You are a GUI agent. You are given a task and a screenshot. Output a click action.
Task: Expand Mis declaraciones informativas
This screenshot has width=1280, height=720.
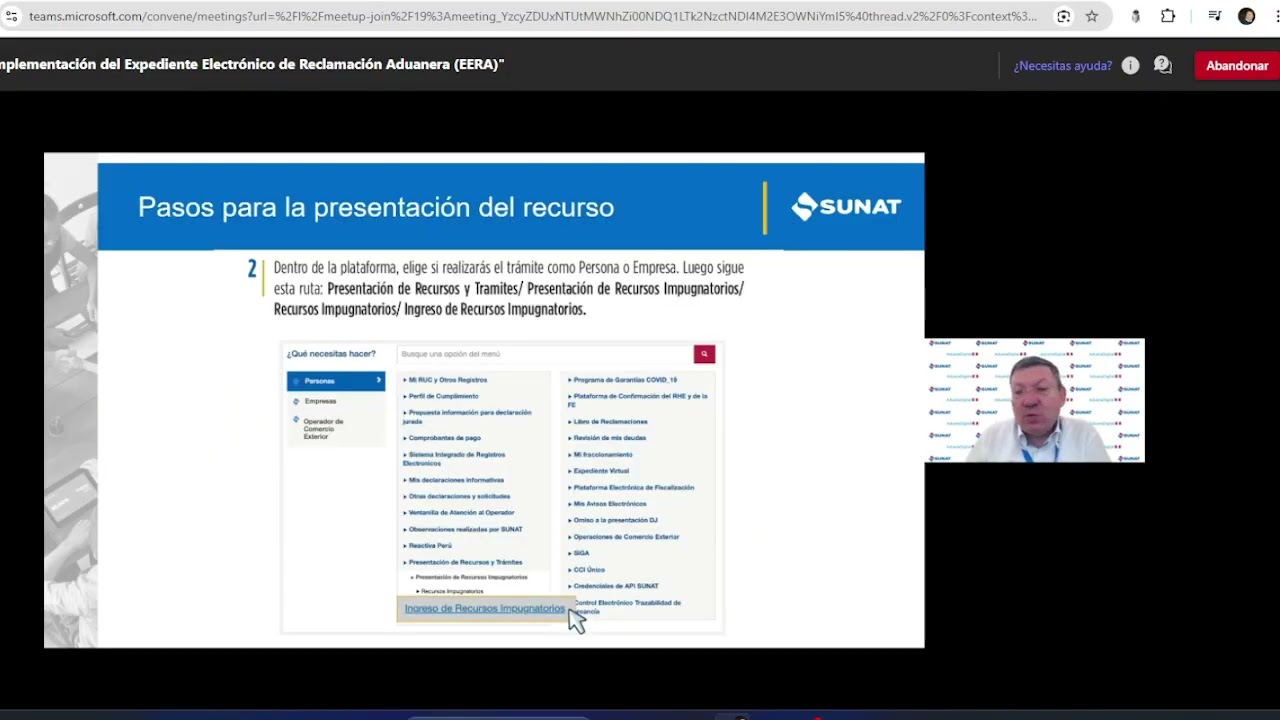pyautogui.click(x=455, y=480)
